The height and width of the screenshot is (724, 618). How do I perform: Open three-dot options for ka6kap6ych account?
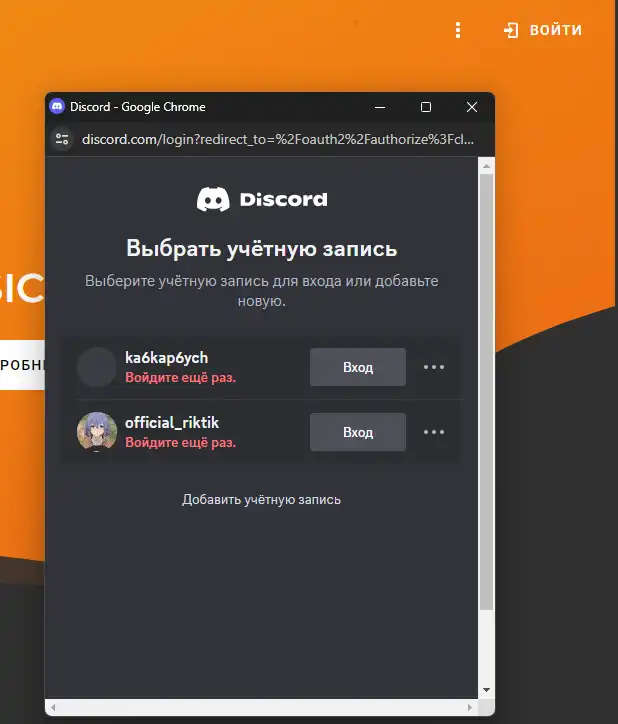[434, 367]
